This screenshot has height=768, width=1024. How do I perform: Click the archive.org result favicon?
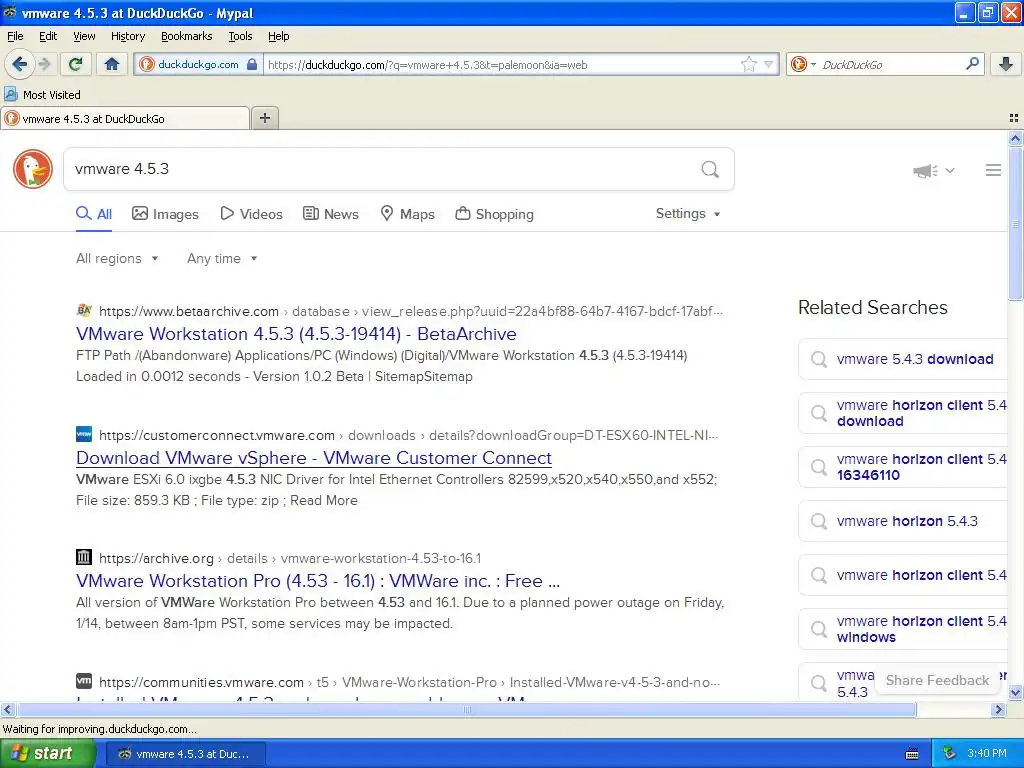(84, 557)
